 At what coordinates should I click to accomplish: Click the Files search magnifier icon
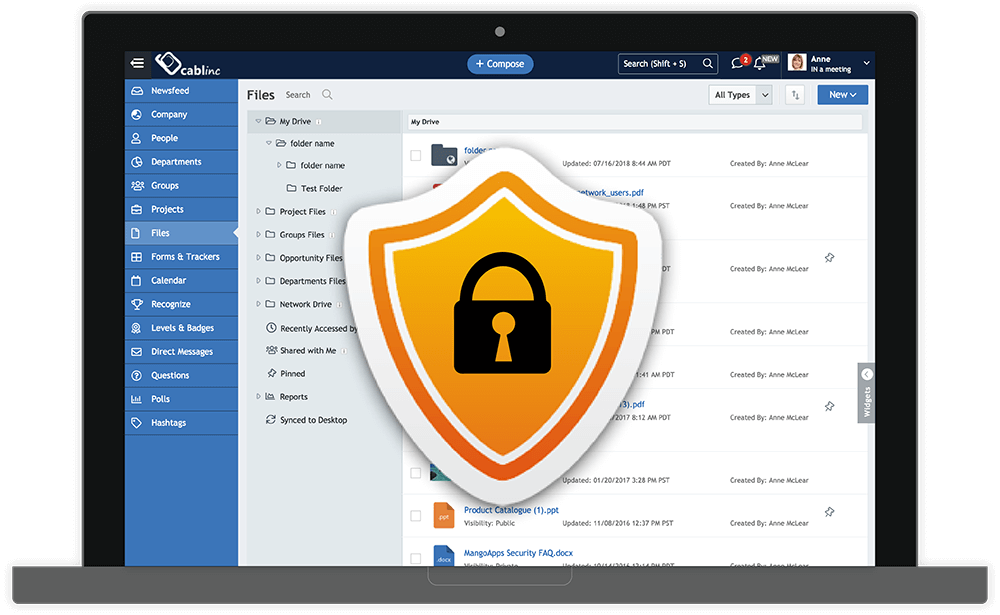pyautogui.click(x=327, y=94)
